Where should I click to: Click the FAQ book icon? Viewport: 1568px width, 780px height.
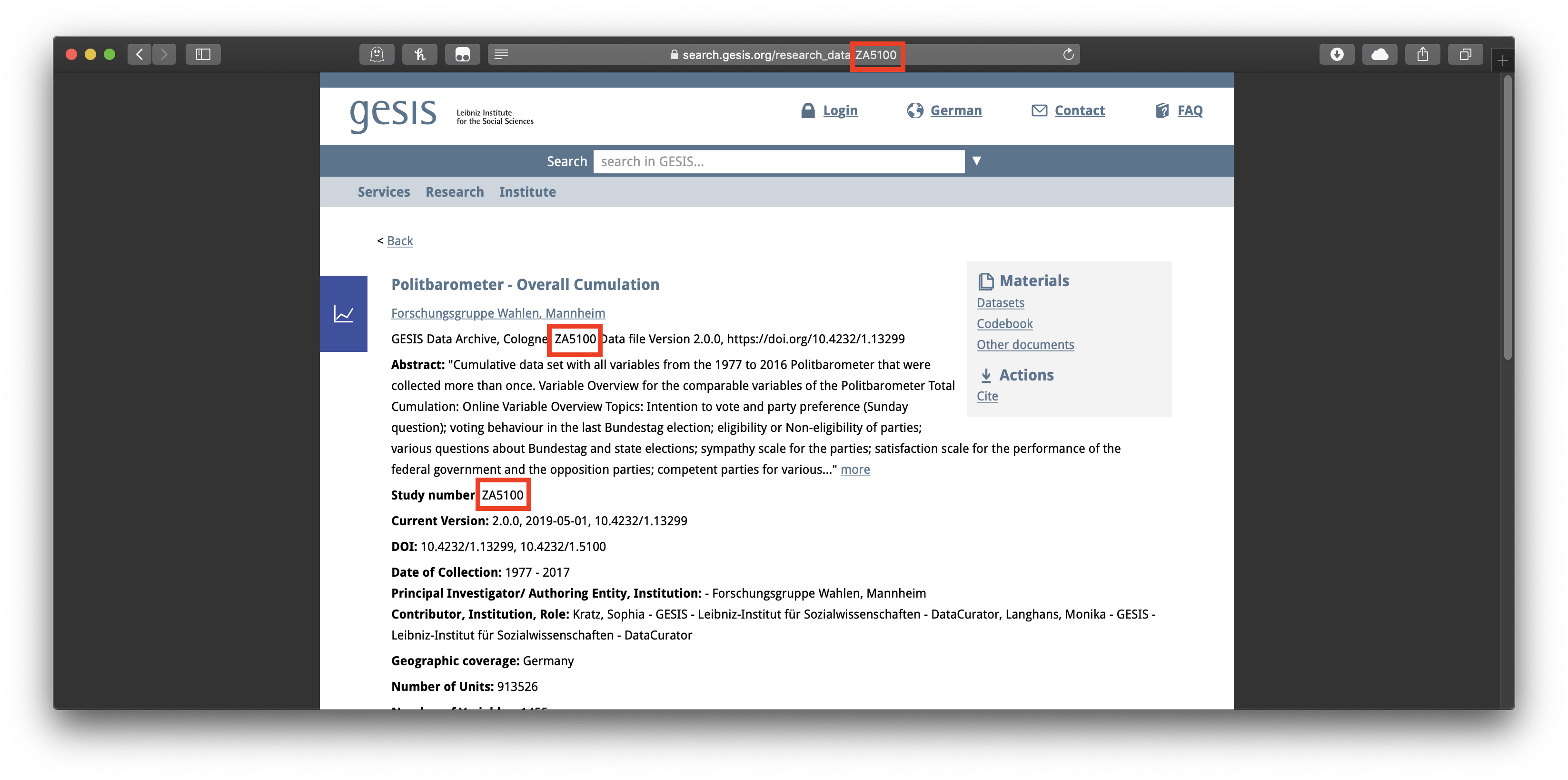[1162, 110]
